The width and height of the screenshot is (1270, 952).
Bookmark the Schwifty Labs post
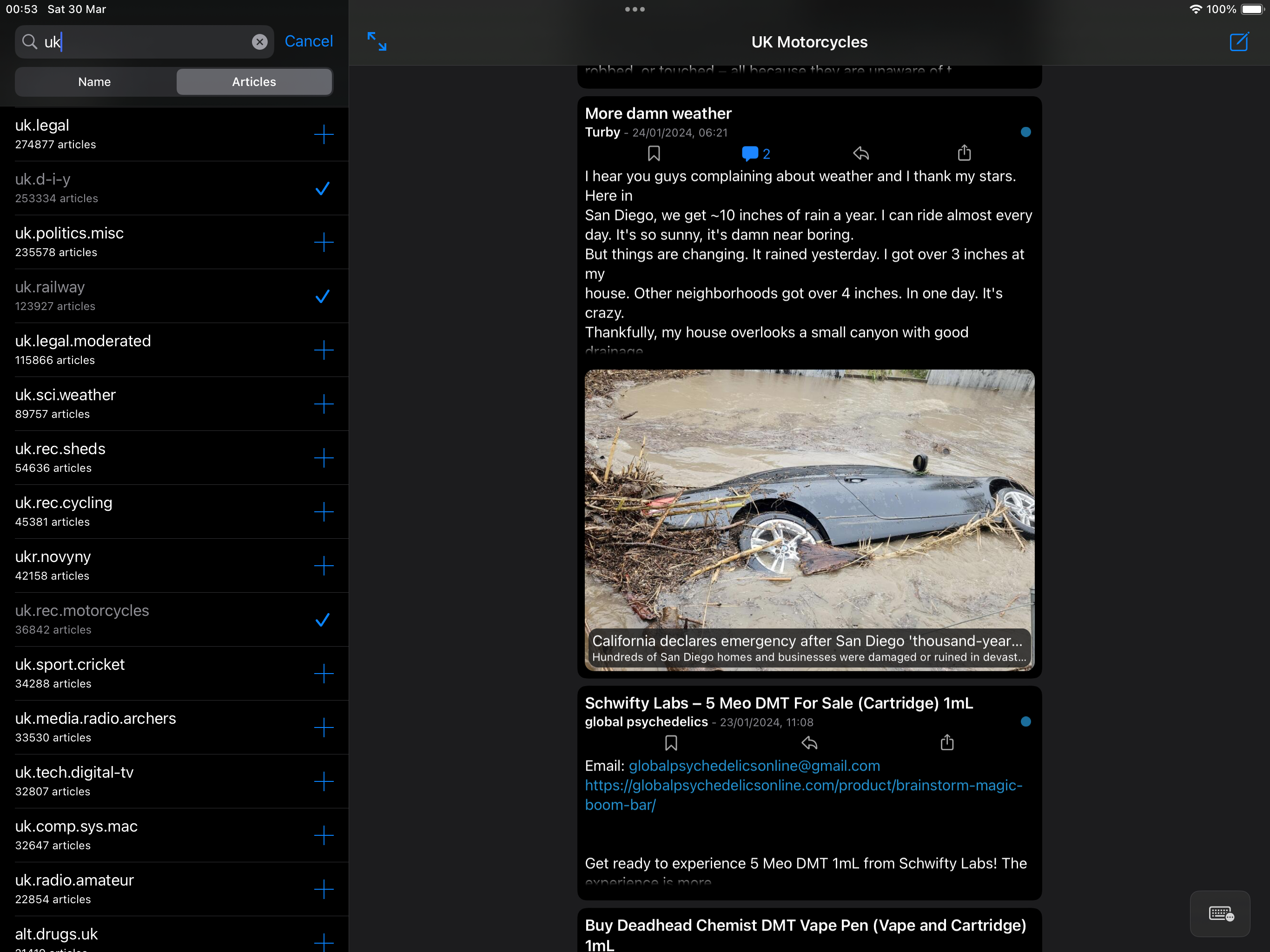pyautogui.click(x=671, y=743)
